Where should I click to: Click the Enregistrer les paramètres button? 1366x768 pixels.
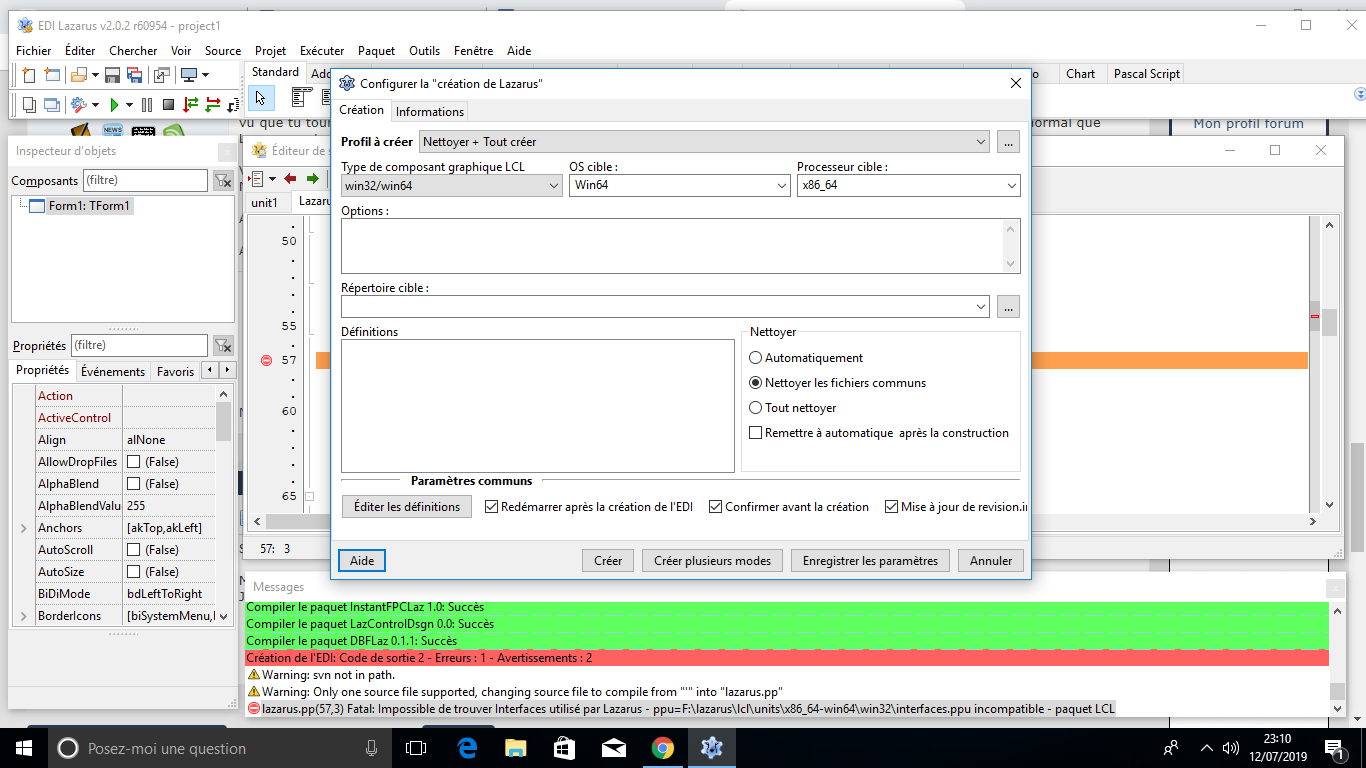point(870,561)
